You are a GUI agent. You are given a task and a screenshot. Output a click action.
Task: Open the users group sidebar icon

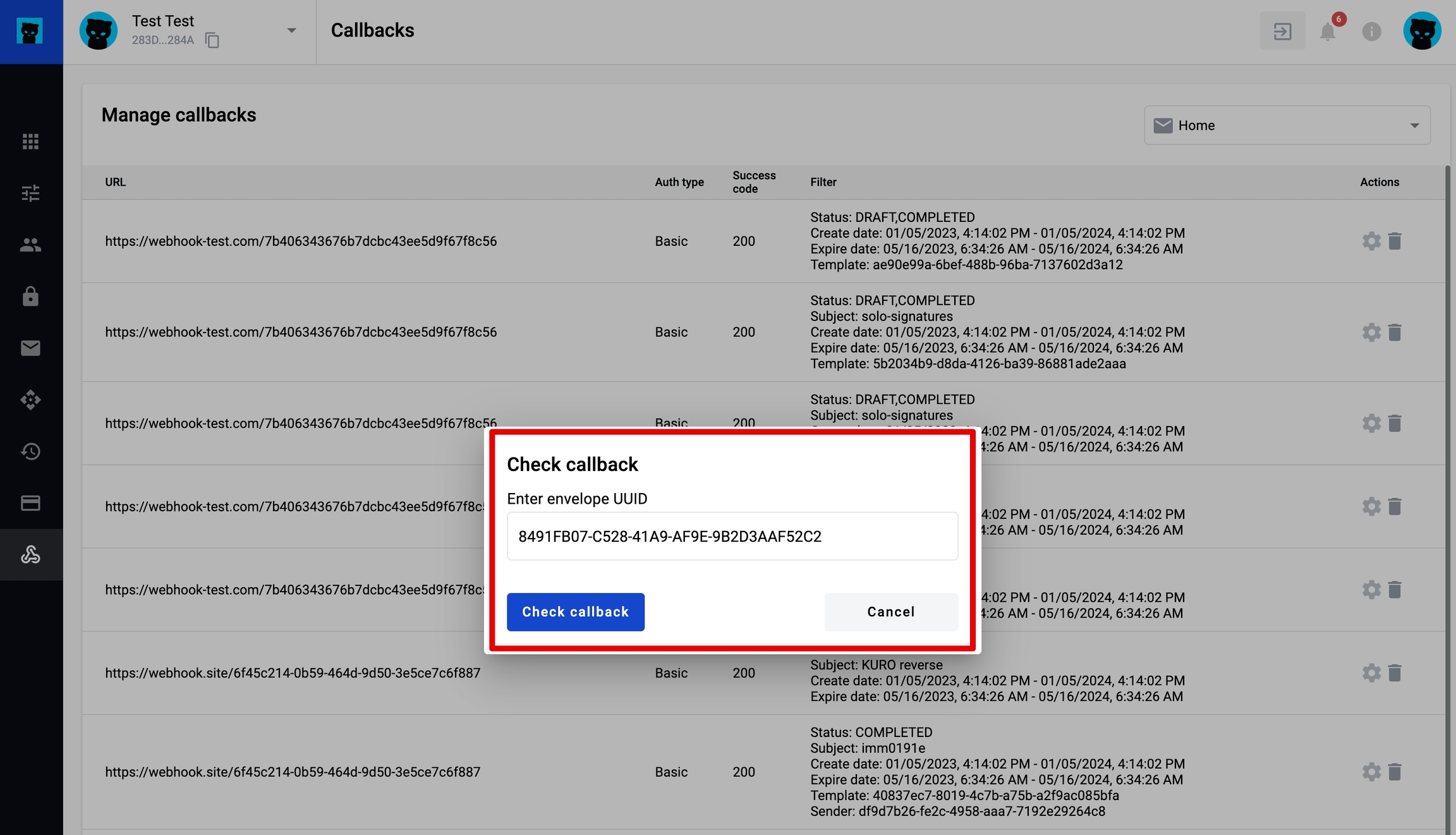point(30,245)
